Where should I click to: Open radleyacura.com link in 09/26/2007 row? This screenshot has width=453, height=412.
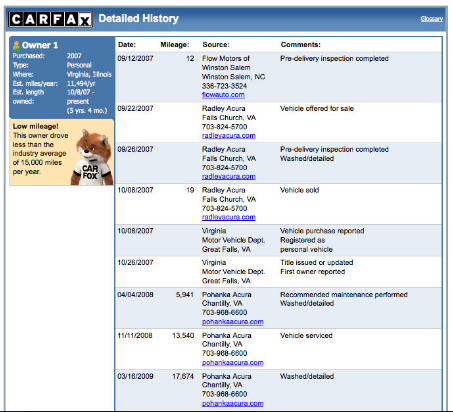(229, 176)
